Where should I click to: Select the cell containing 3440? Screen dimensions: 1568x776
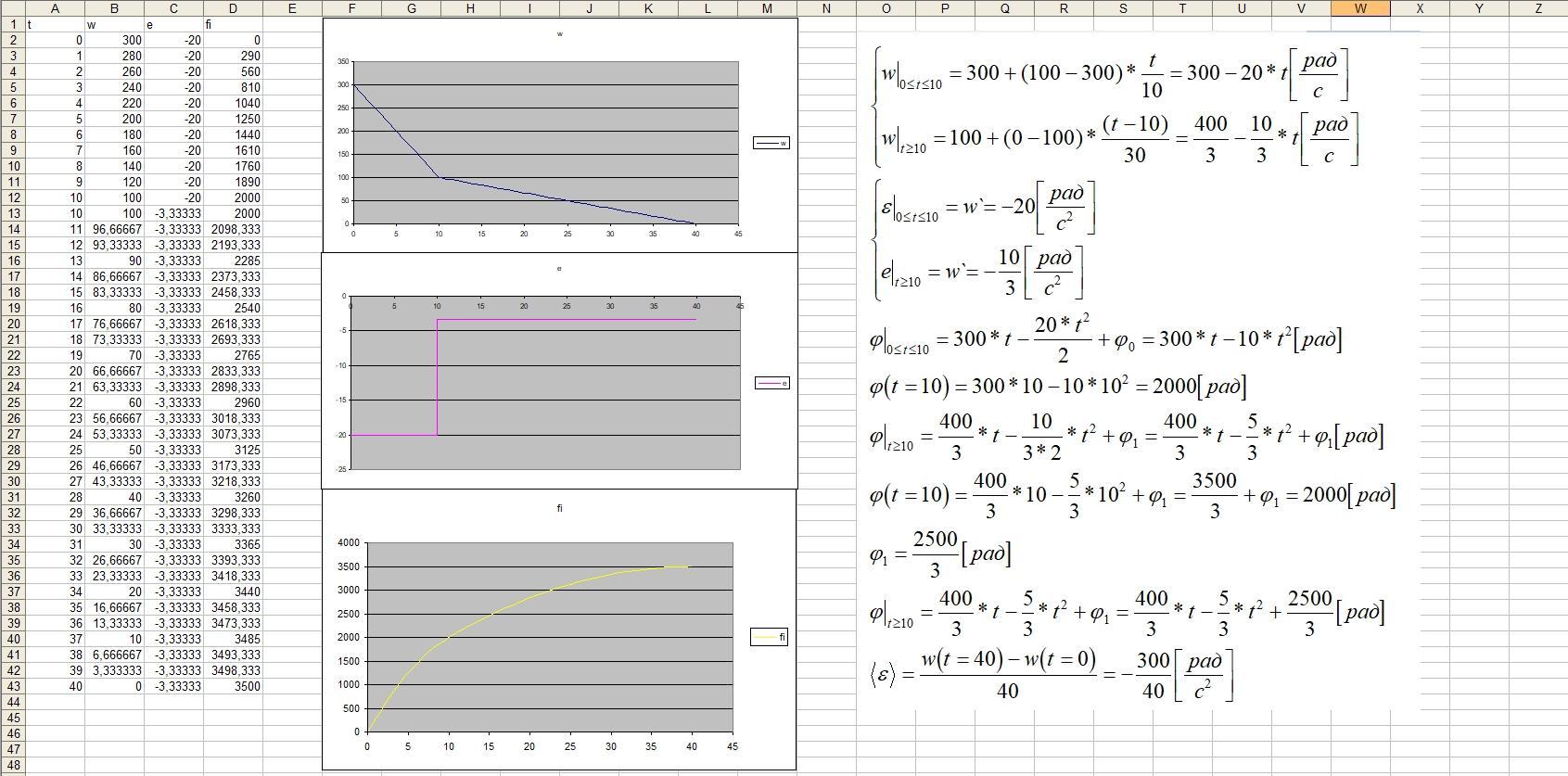click(233, 592)
